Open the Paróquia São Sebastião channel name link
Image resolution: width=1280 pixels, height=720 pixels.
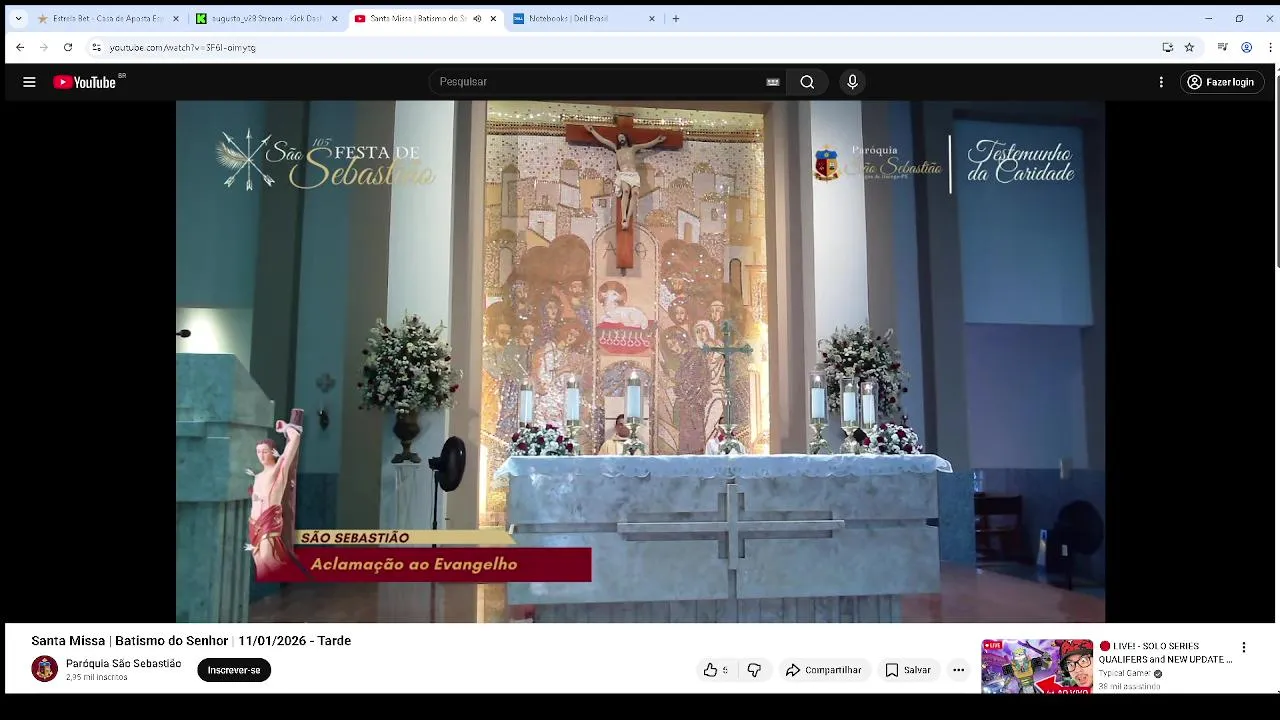click(124, 664)
